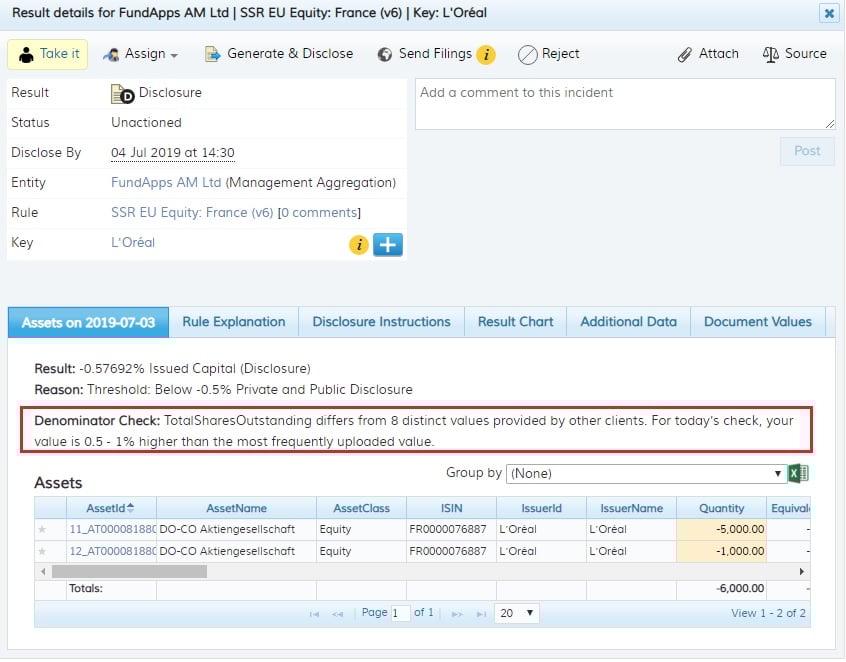Sort by the AssetName column
This screenshot has width=846, height=662.
[236, 508]
